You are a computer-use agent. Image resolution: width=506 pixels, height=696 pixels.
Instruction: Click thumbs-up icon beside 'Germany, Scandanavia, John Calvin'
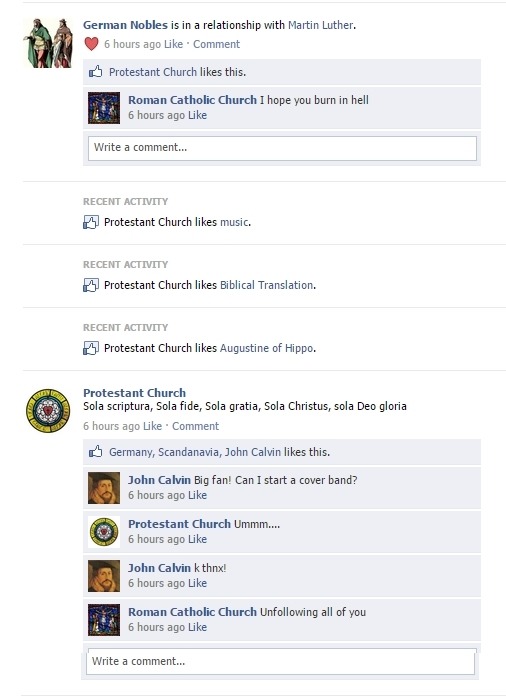(95, 452)
